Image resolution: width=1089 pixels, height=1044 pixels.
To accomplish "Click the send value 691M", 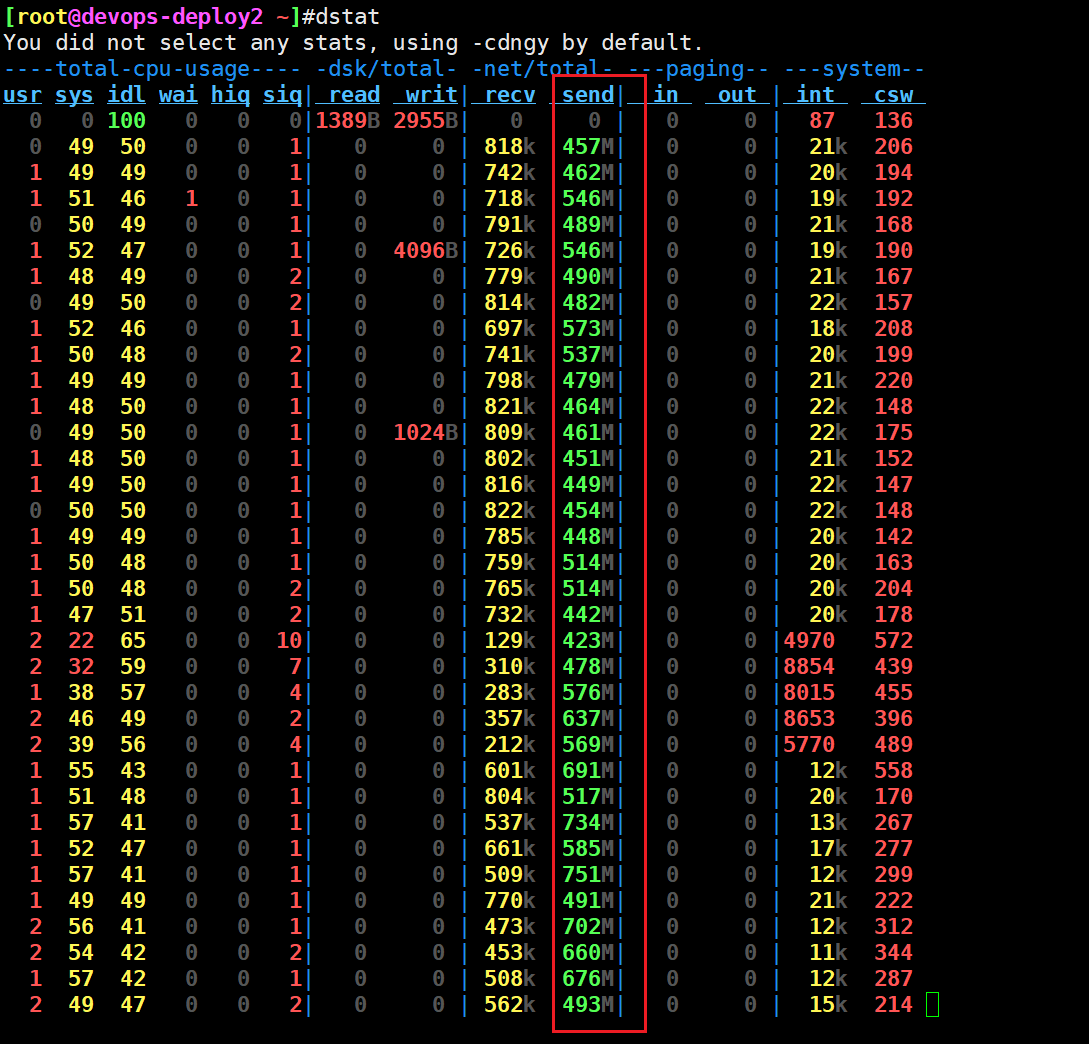I will [588, 770].
